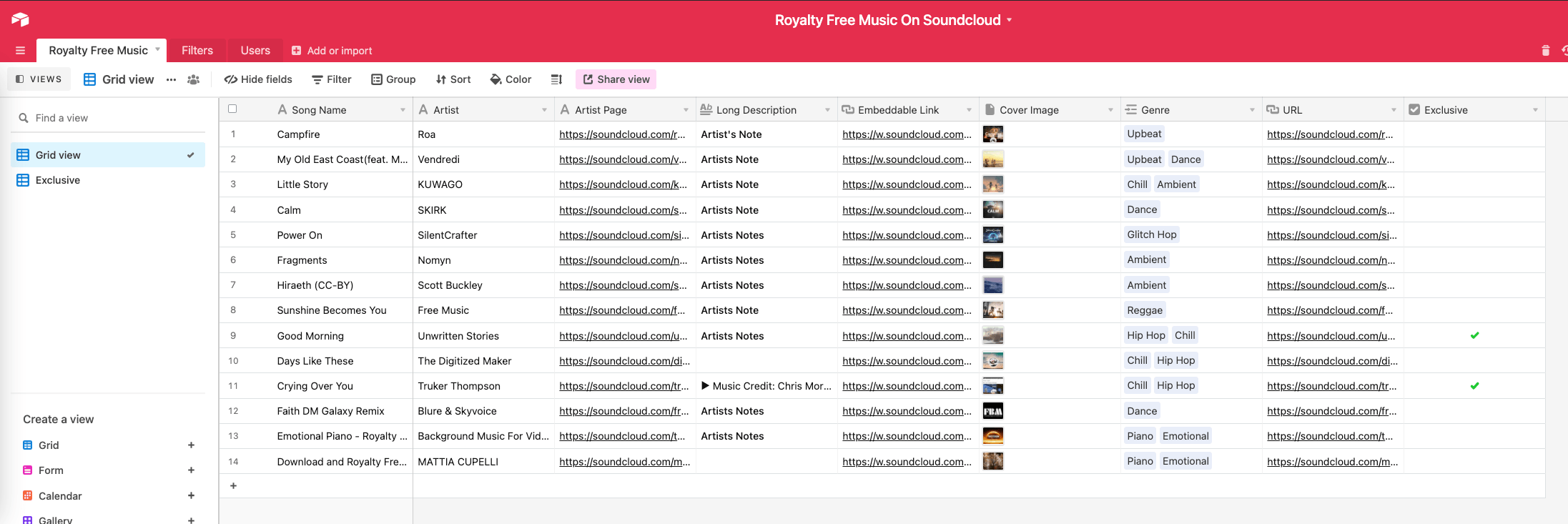The height and width of the screenshot is (524, 1568).
Task: Add a new row with plus
Action: click(233, 486)
